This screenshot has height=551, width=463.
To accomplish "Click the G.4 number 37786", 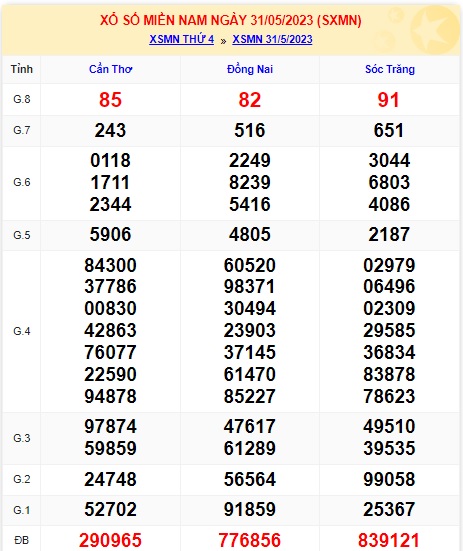I will 110,286.
